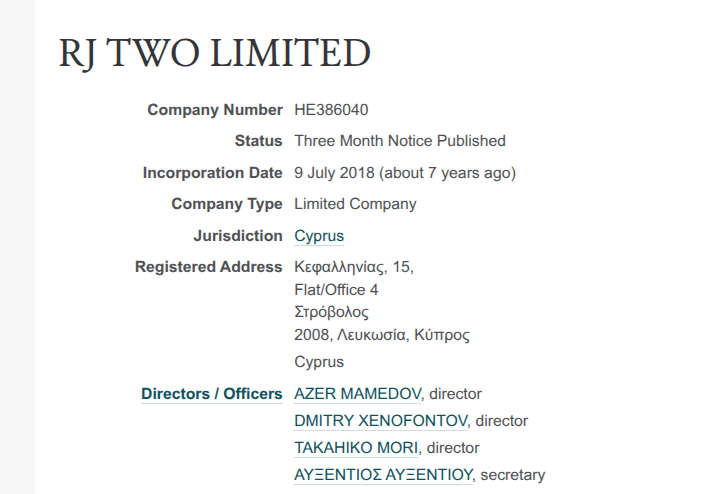Screen dimensions: 724x494
Task: Follow the DMITRY XENOFONTOV director link
Action: click(382, 421)
